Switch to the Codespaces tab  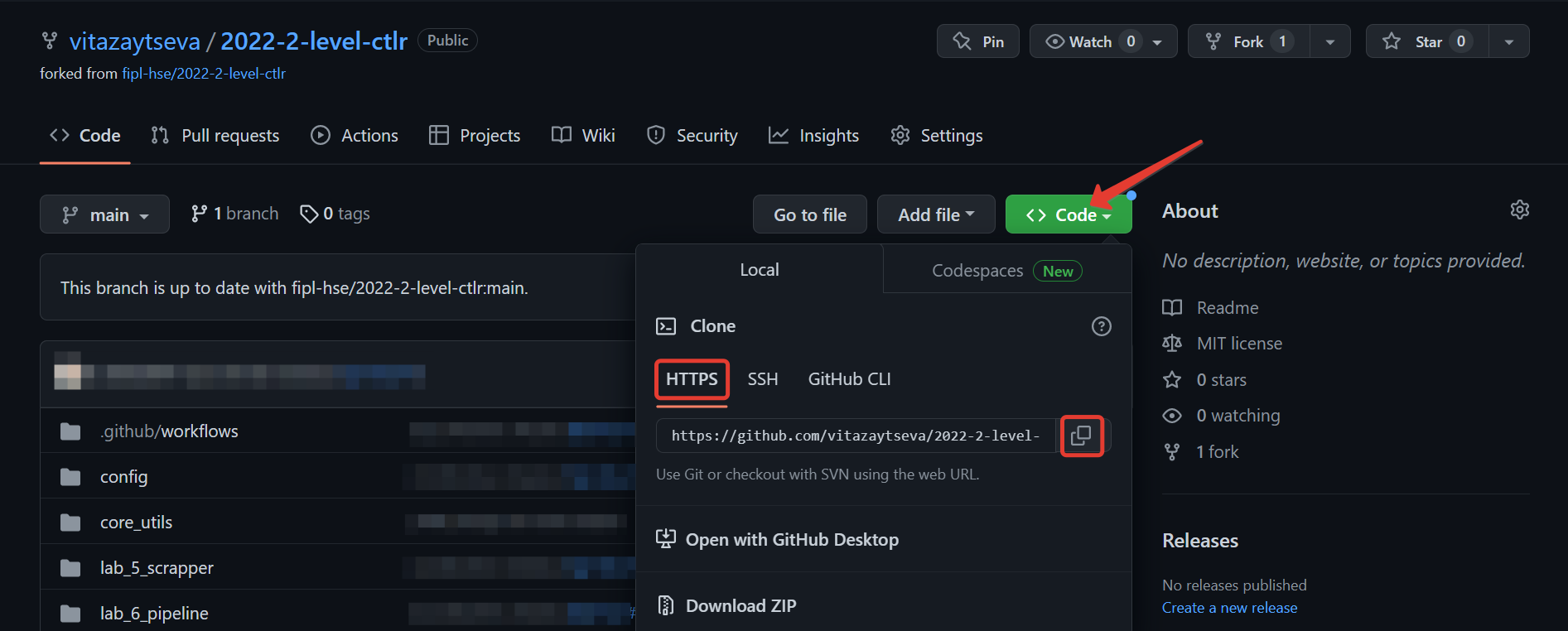pos(1007,271)
